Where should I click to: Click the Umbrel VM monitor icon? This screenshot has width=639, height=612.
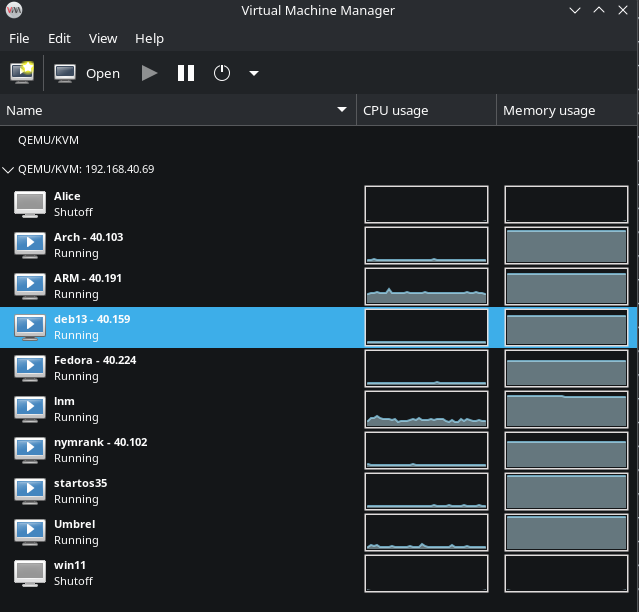[30, 532]
